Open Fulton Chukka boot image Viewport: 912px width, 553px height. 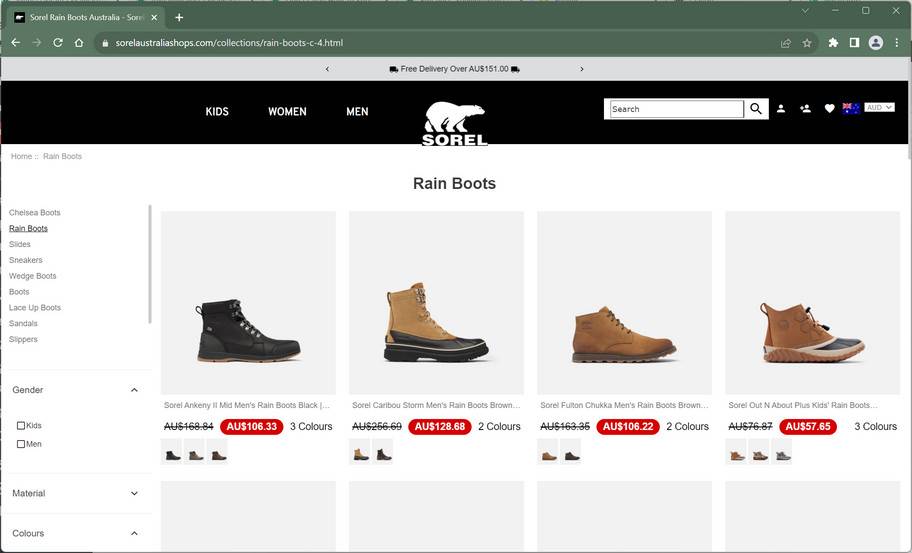(x=624, y=303)
